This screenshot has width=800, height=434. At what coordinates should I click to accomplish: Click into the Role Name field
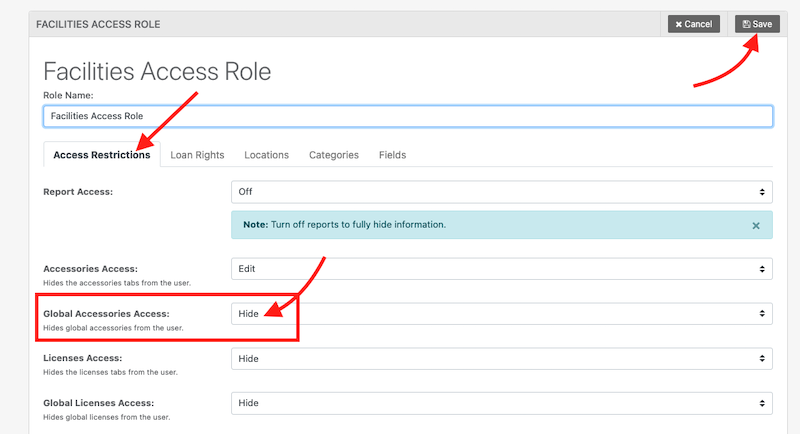[x=407, y=117]
